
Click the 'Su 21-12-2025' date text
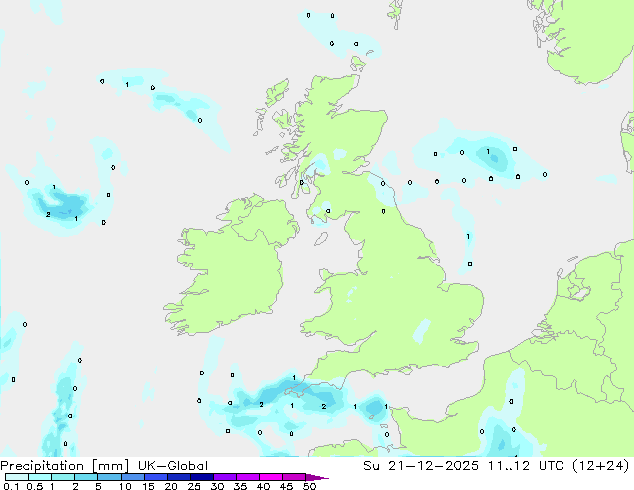point(421,466)
